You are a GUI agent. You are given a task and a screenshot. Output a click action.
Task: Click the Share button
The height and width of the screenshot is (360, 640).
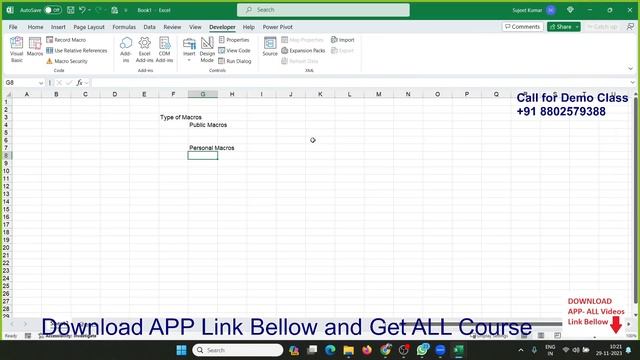click(560, 27)
